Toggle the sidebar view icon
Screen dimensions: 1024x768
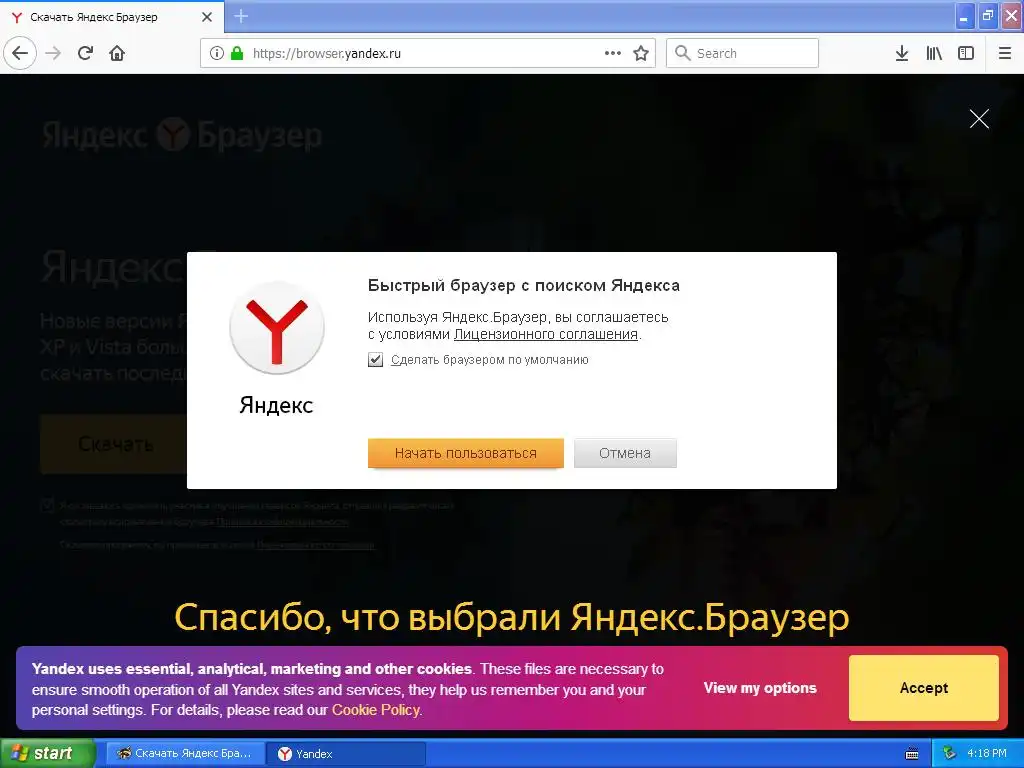[x=966, y=53]
